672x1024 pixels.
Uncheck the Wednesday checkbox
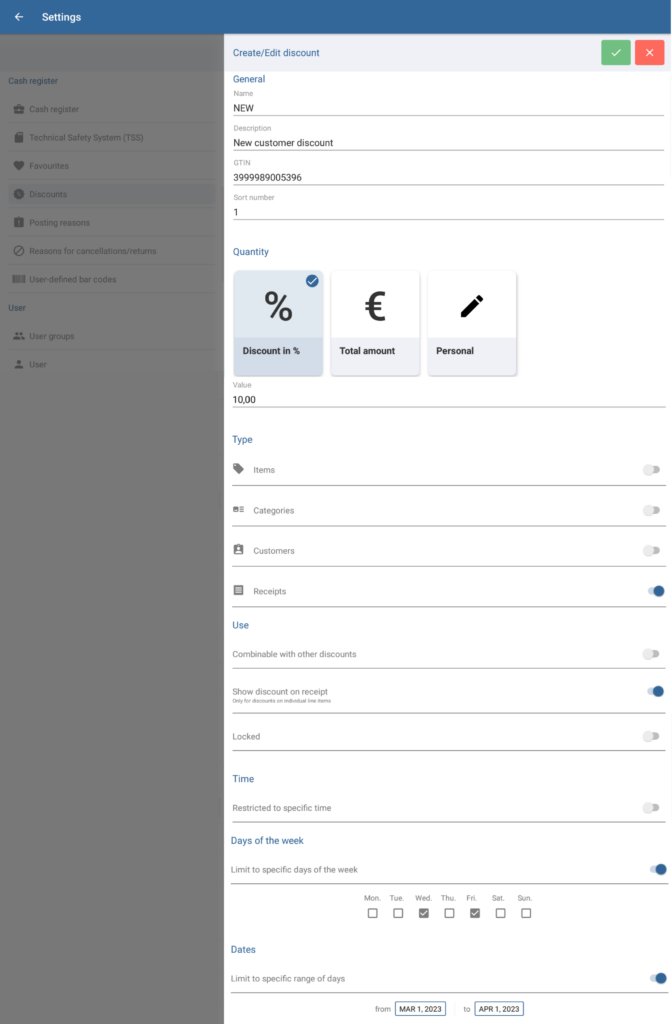[x=424, y=913]
